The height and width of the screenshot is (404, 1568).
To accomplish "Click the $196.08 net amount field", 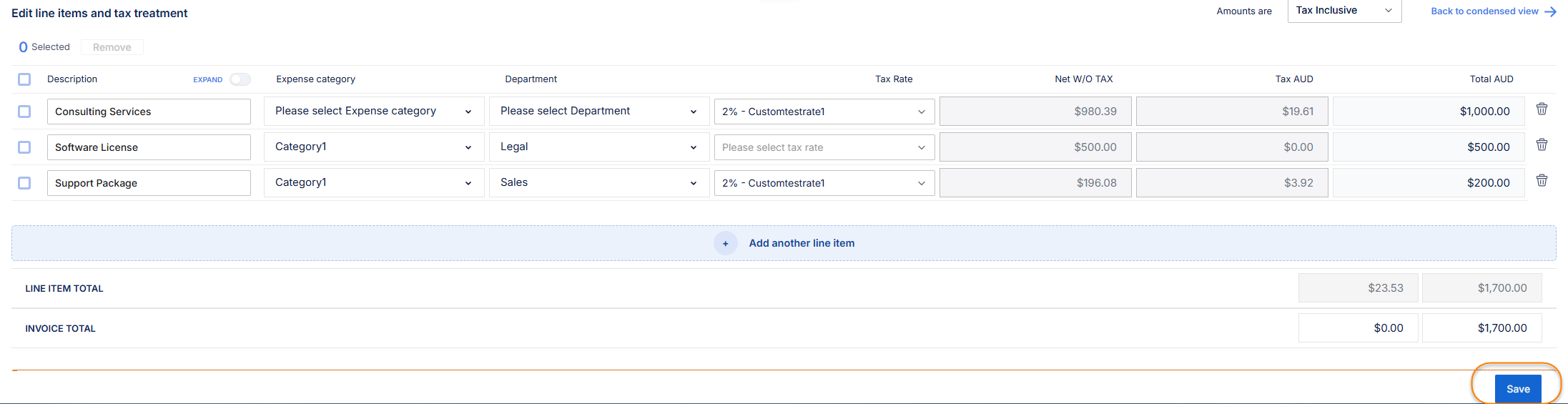I will tap(1035, 183).
